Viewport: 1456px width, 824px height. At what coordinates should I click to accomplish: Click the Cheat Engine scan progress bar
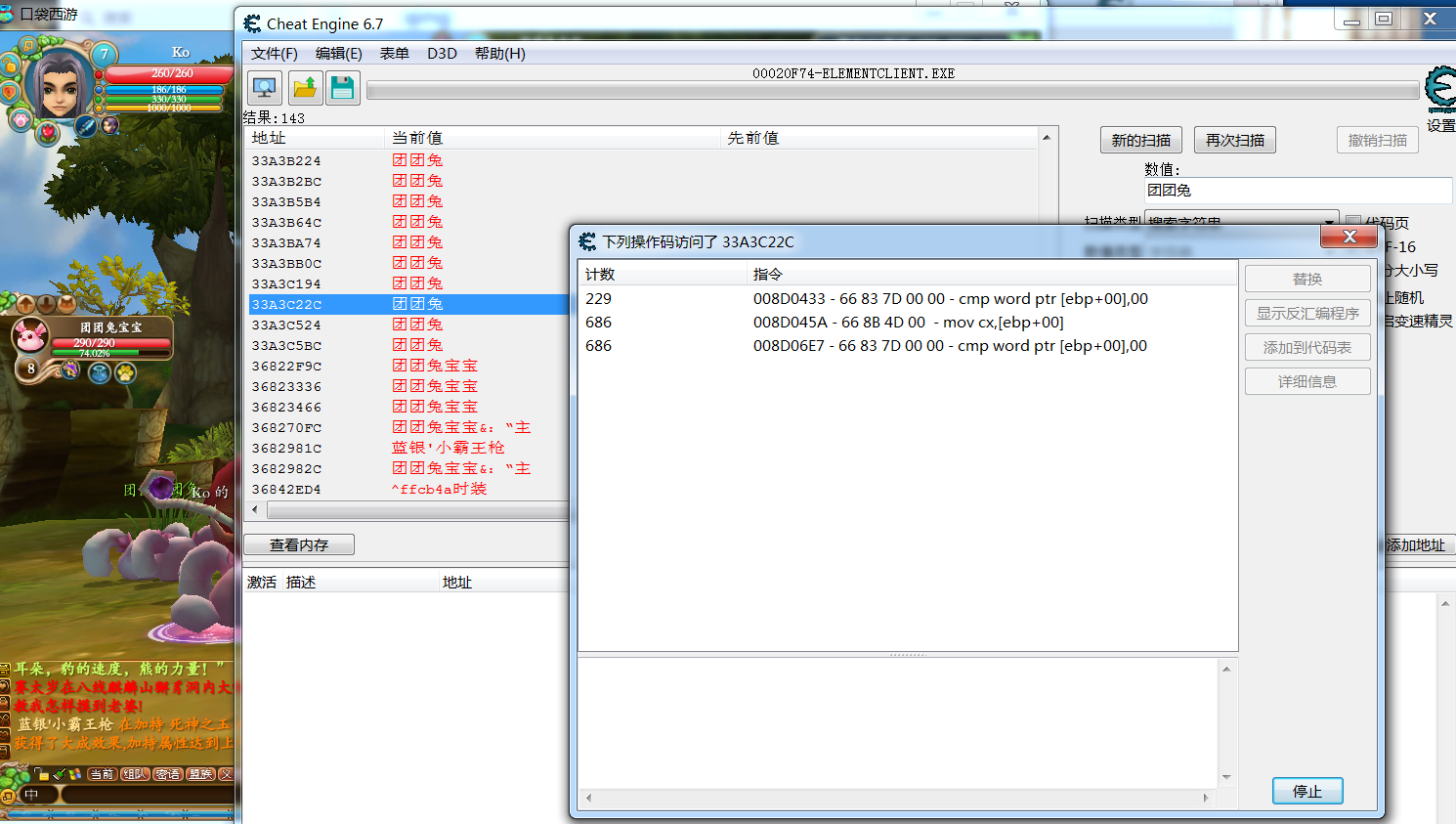pyautogui.click(x=892, y=91)
